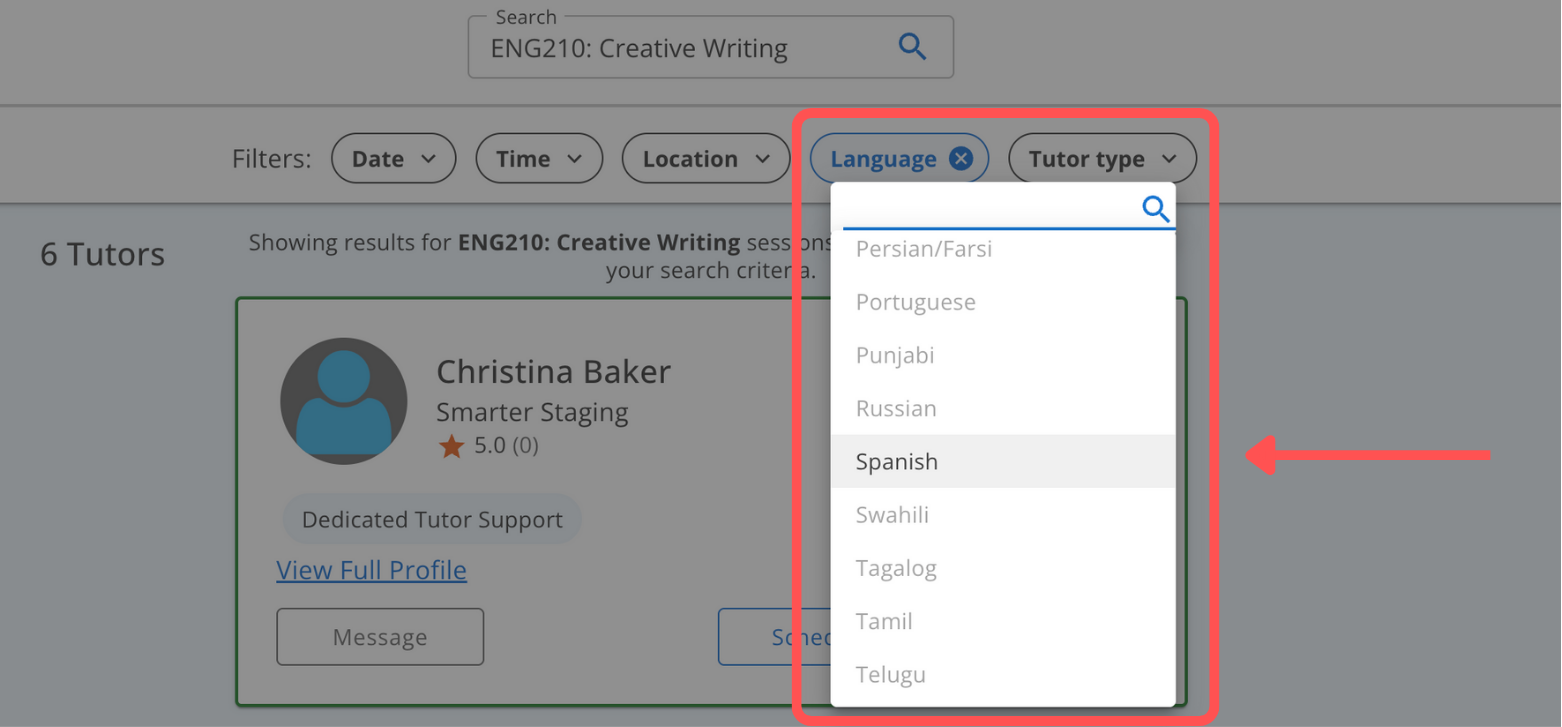Open View Full Profile link
Image resolution: width=1562 pixels, height=727 pixels.
click(371, 570)
